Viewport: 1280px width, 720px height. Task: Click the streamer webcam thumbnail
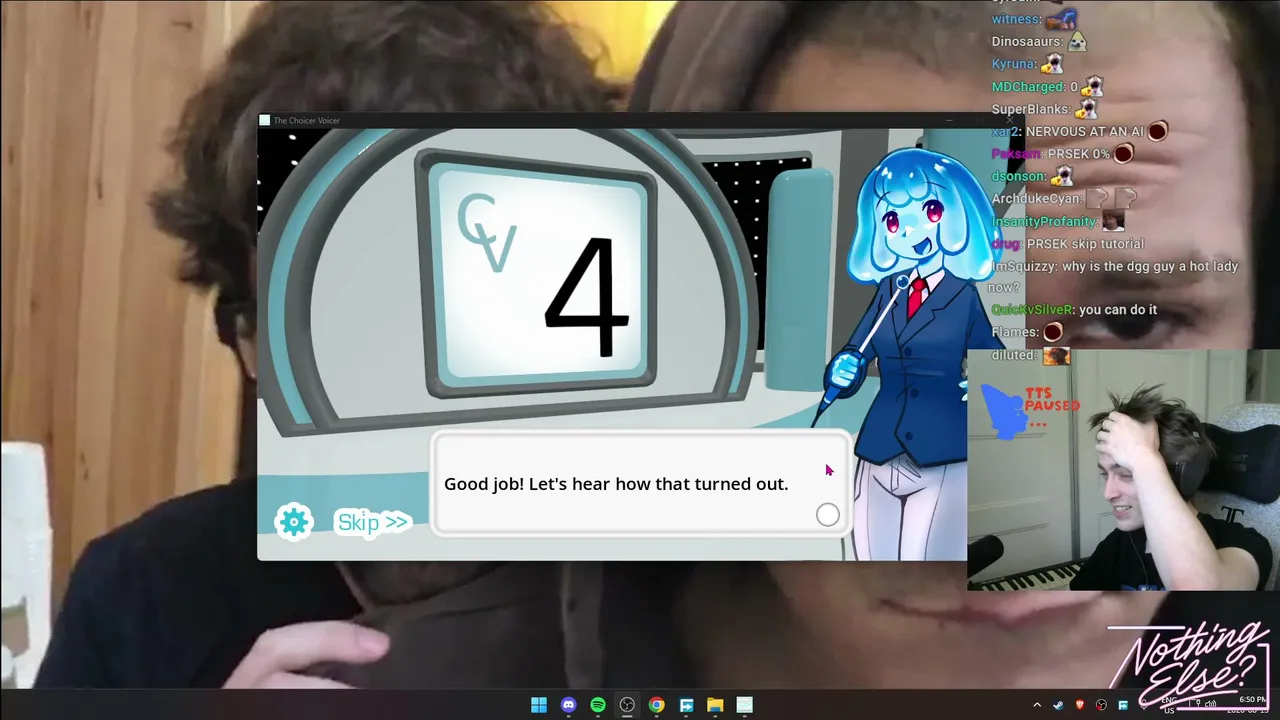click(x=1123, y=470)
